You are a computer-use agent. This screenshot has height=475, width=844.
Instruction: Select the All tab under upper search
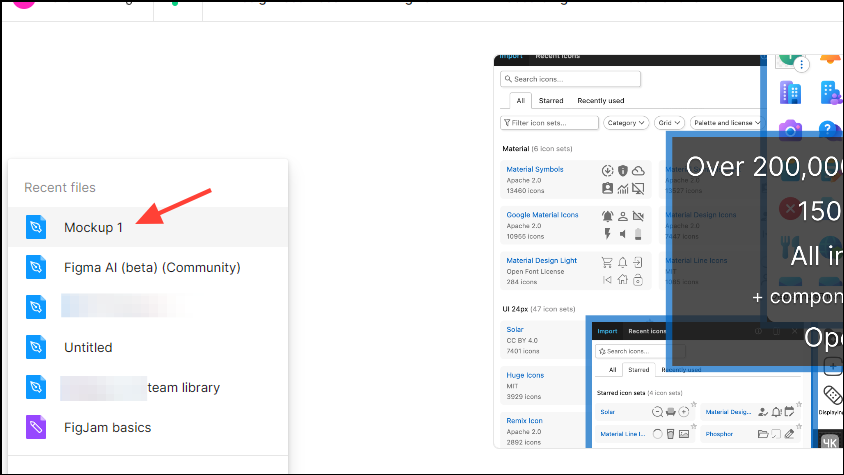click(521, 101)
